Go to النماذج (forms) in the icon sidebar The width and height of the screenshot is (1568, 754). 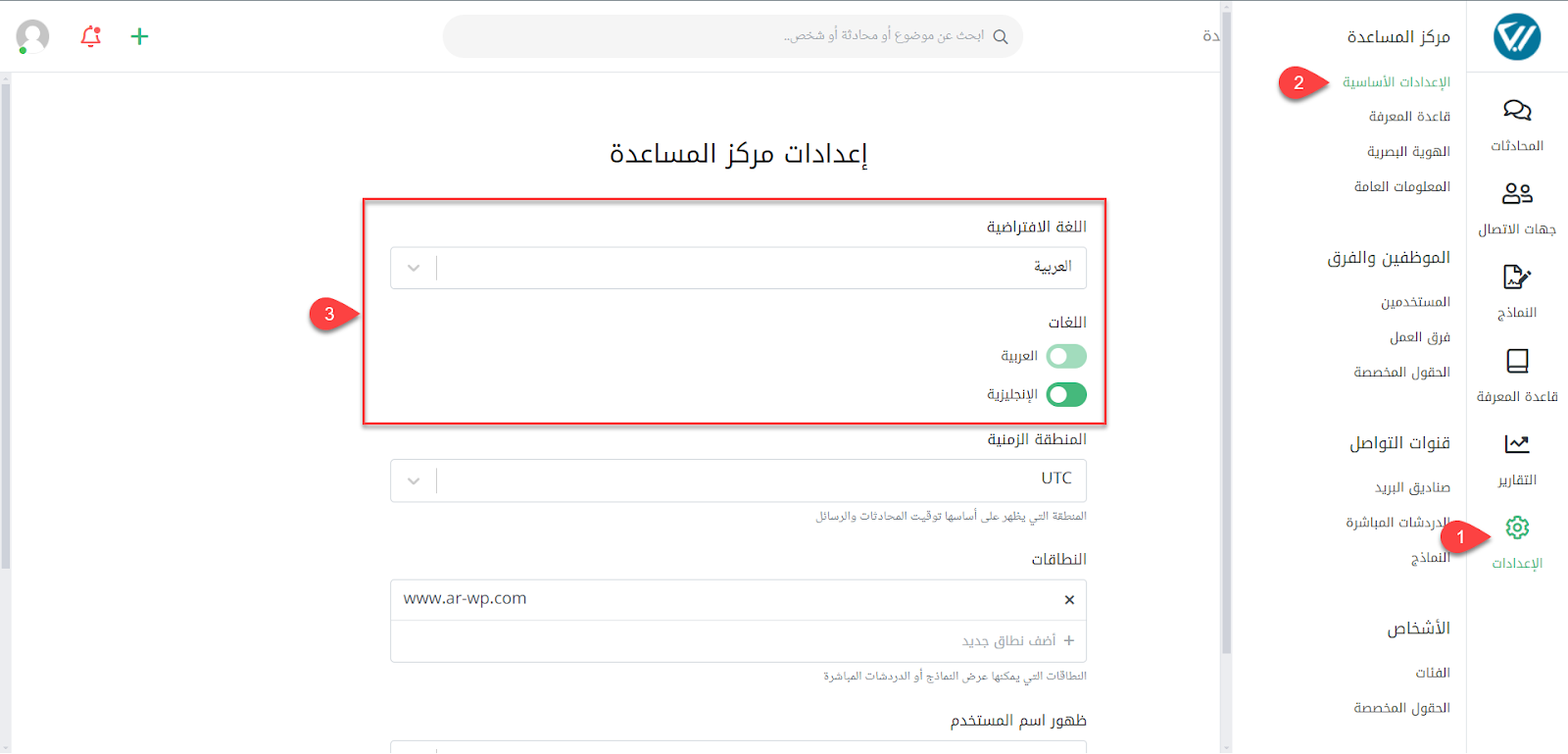[1517, 277]
